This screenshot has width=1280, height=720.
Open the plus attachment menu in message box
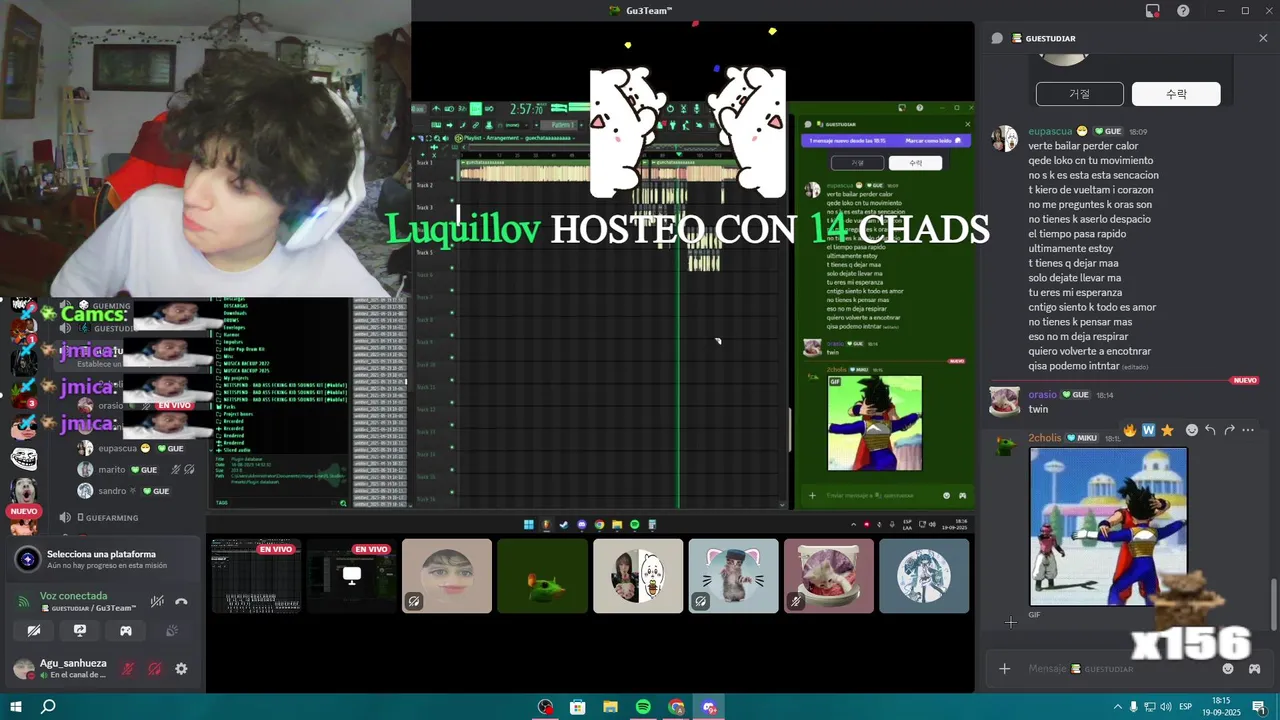(x=1005, y=669)
